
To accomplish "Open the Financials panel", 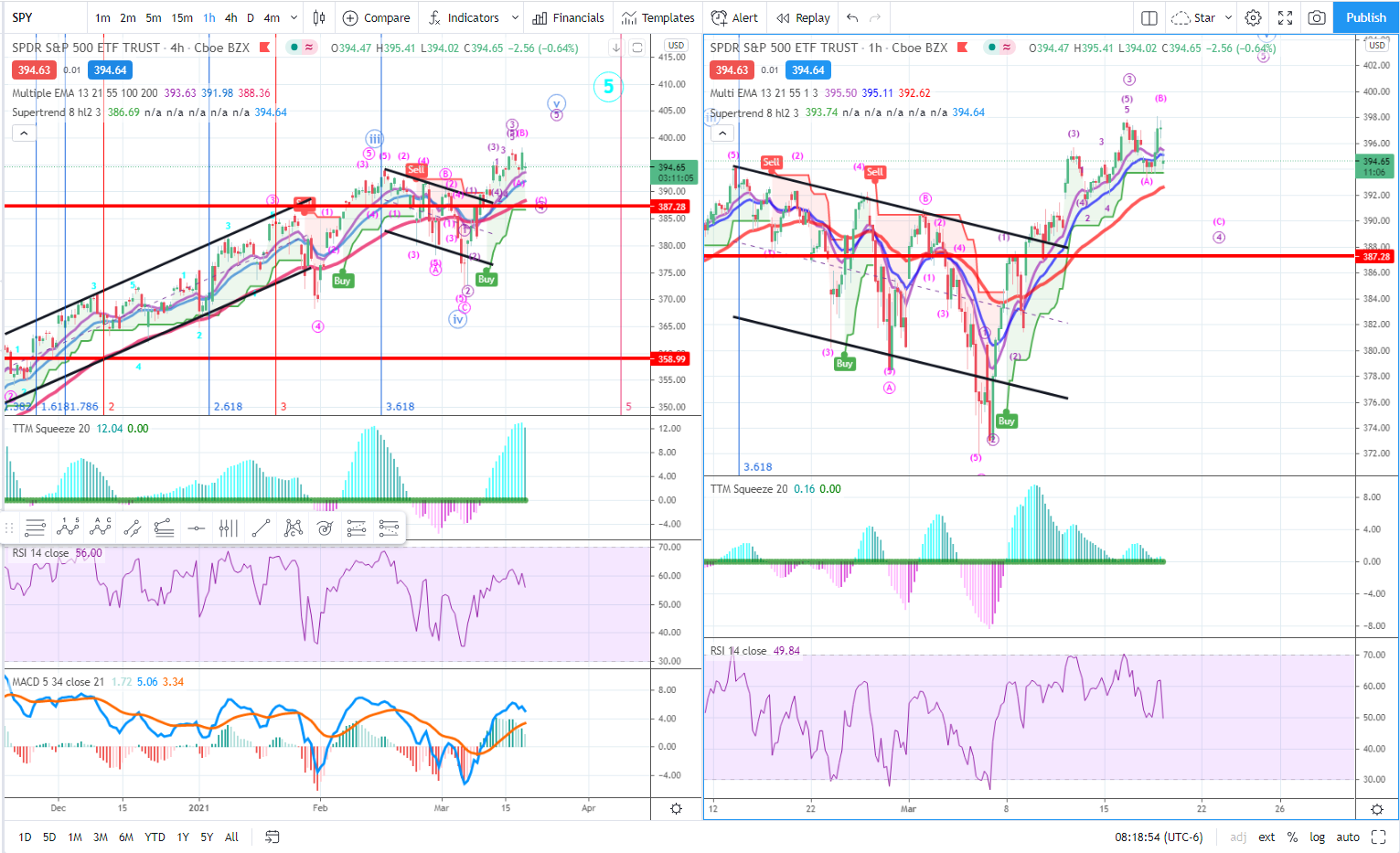I will [x=569, y=17].
